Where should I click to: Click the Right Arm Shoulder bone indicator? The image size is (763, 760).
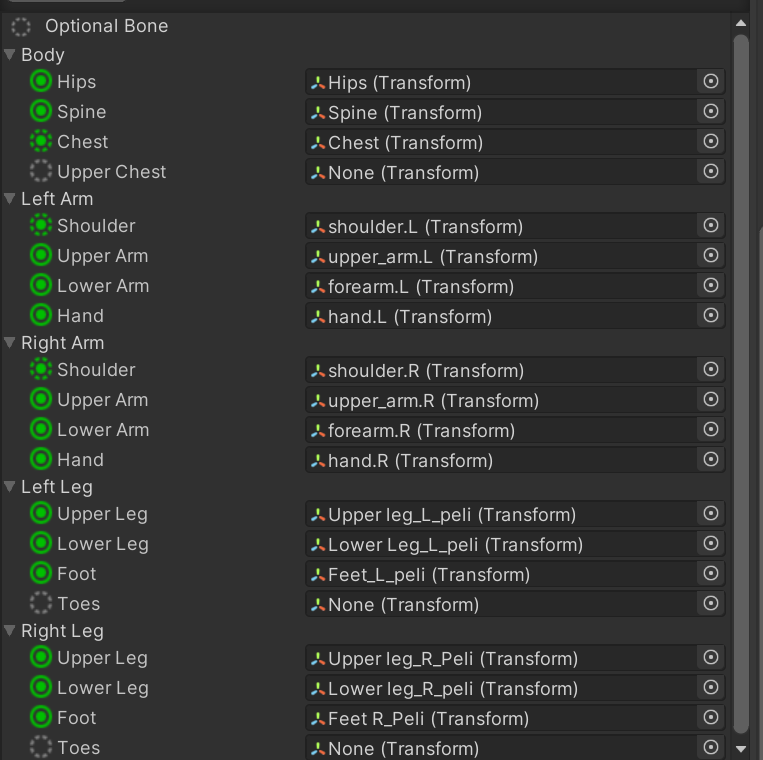[x=41, y=369]
